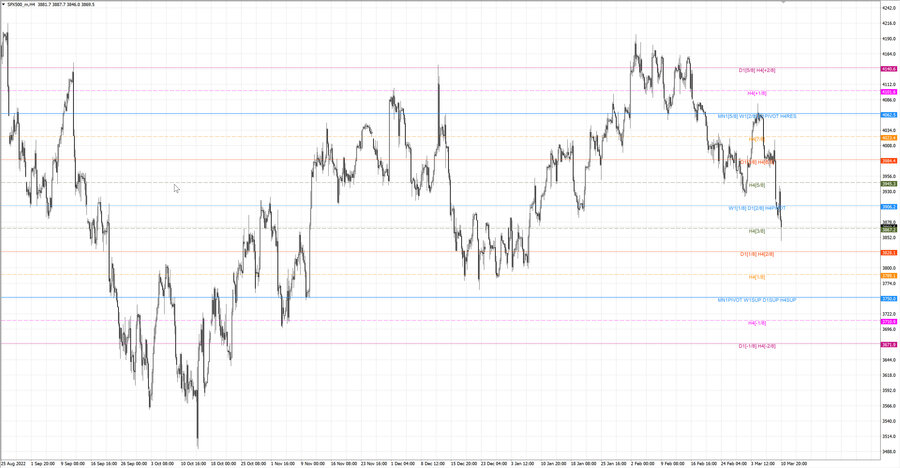Click the '26 Sep 00:00' time axis label
900x468 pixels.
134,463
